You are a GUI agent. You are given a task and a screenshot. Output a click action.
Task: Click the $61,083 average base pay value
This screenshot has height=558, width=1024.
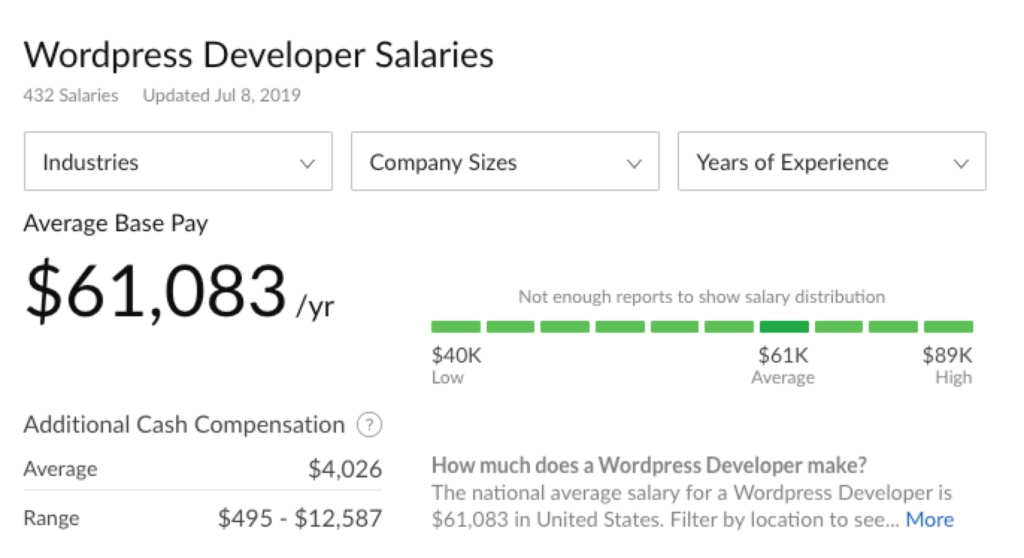pos(155,291)
